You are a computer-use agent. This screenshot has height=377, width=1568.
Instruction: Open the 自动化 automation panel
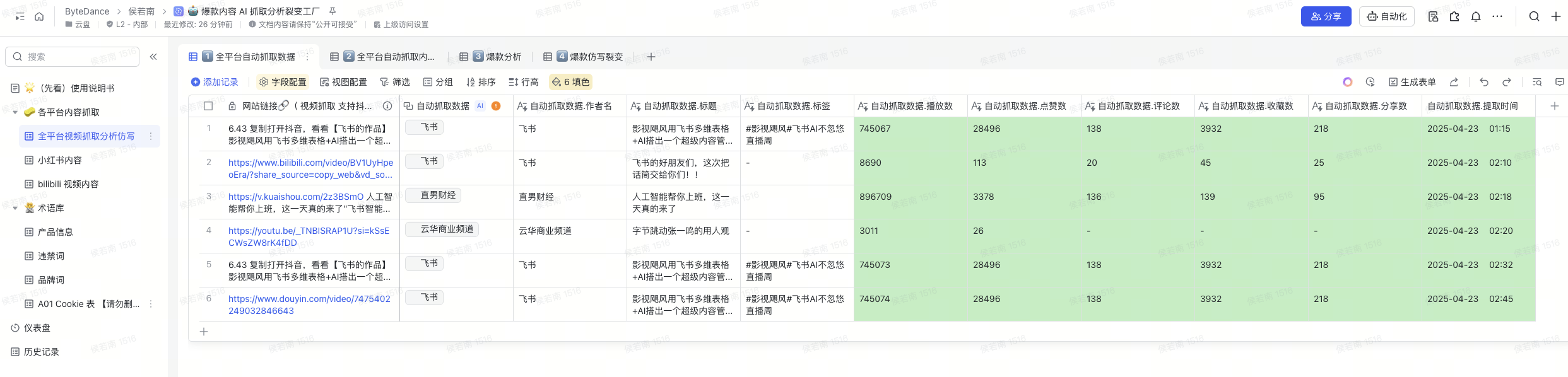pyautogui.click(x=1386, y=16)
